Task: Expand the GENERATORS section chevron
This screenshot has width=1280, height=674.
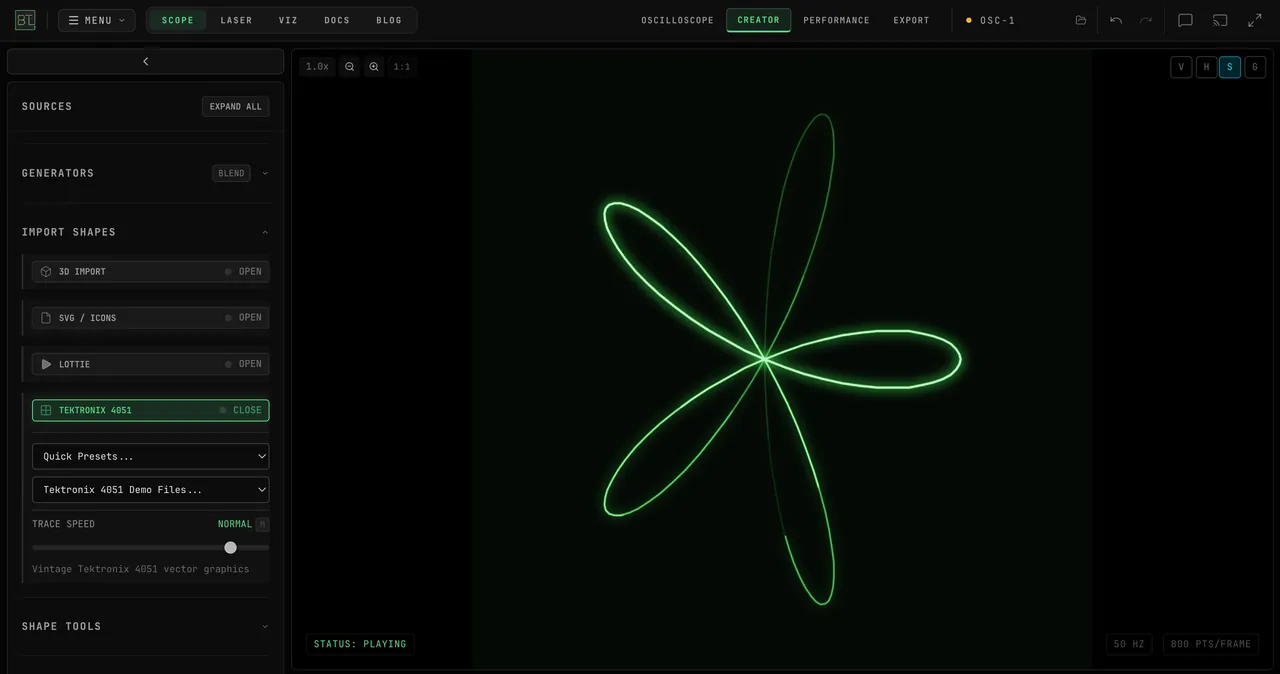Action: click(x=265, y=173)
